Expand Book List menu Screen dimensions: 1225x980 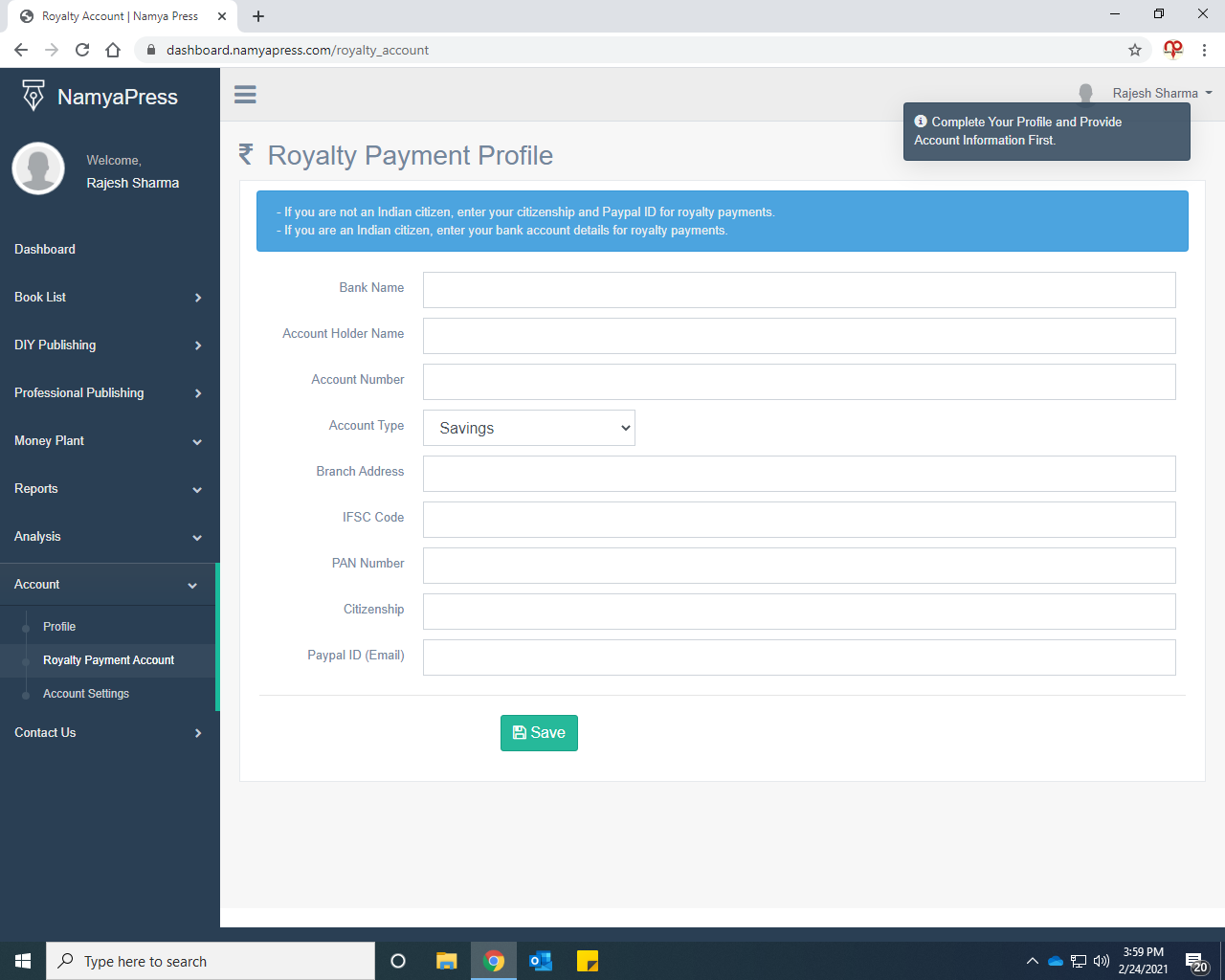tap(109, 297)
